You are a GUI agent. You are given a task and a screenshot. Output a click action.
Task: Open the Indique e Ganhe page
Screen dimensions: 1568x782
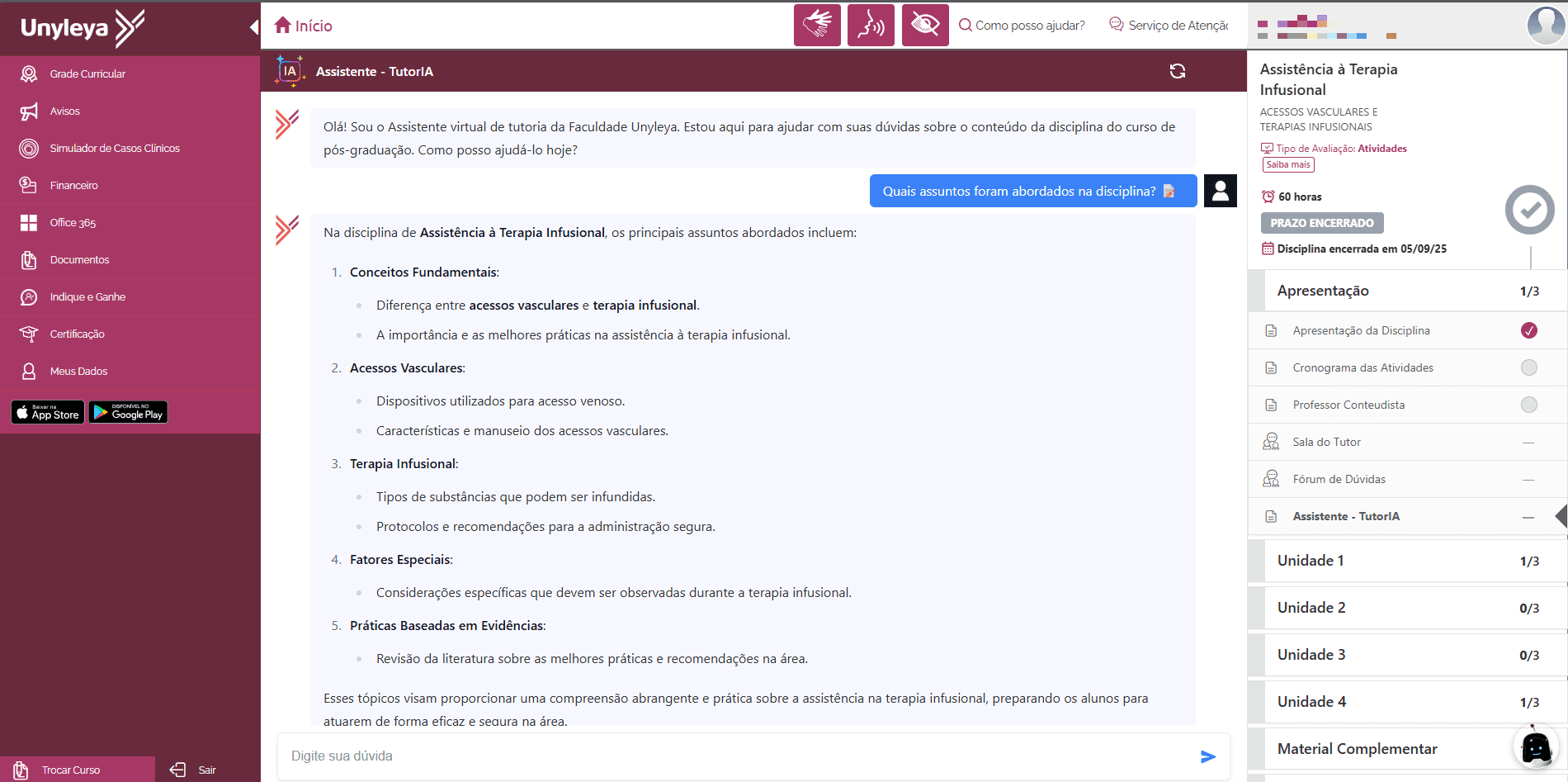click(130, 297)
